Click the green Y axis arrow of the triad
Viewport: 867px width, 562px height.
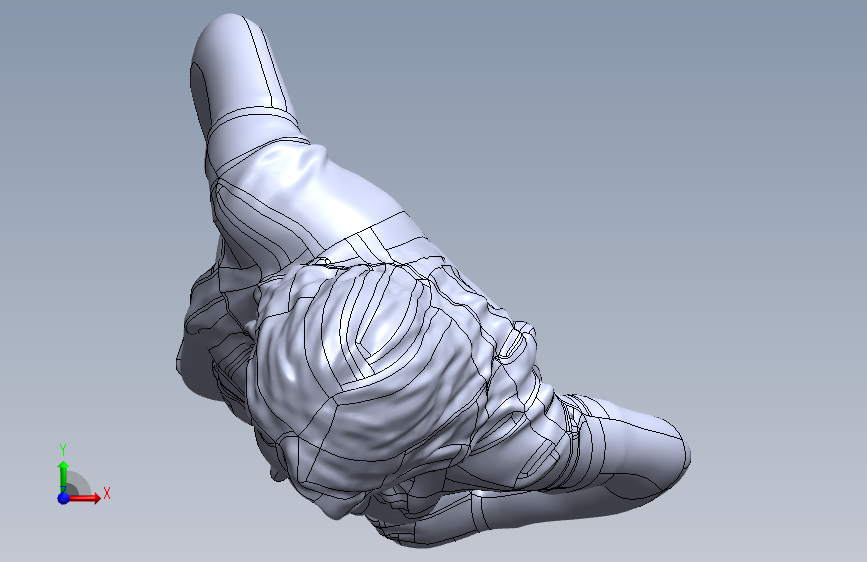click(x=64, y=476)
